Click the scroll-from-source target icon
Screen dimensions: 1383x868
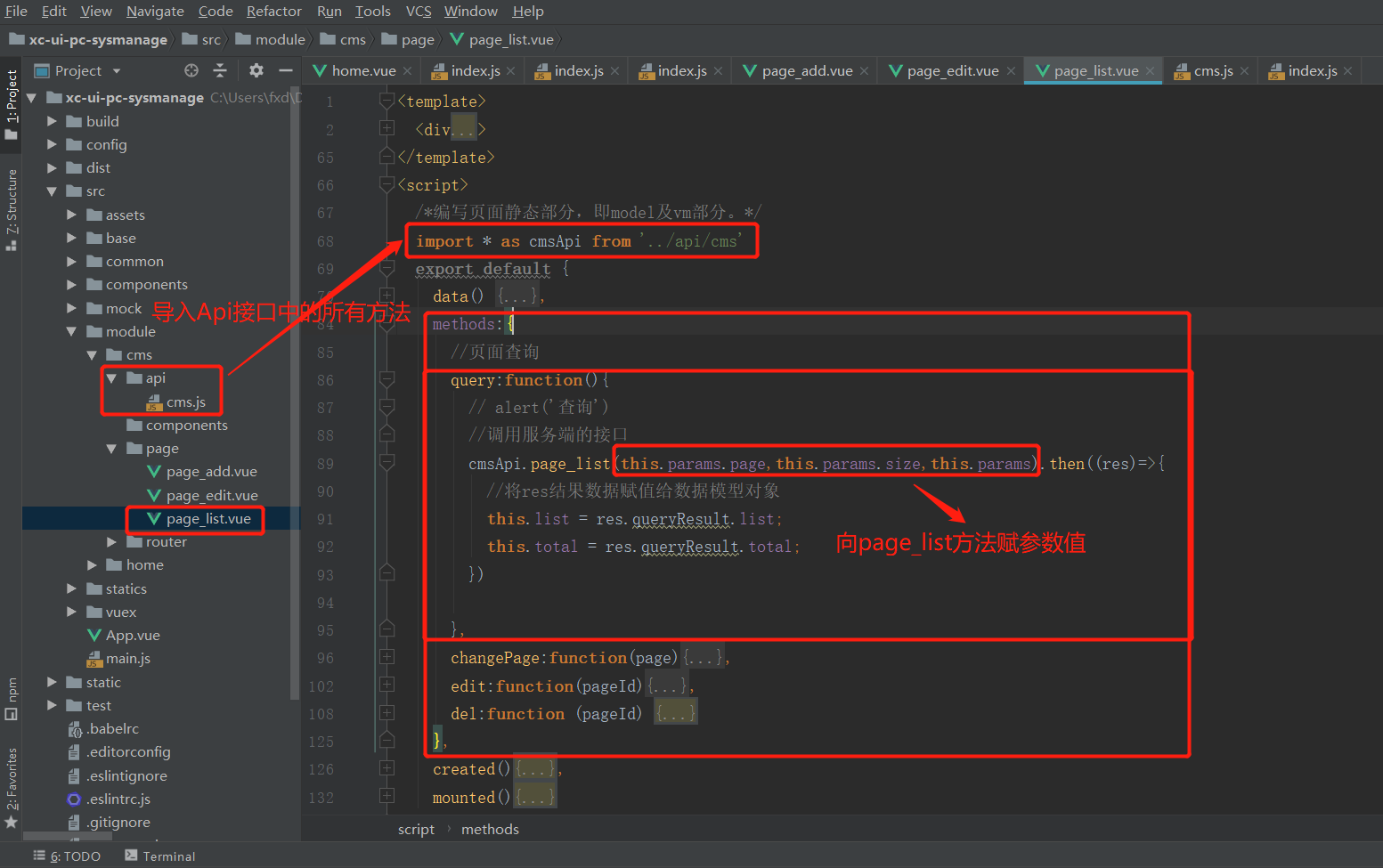[191, 70]
